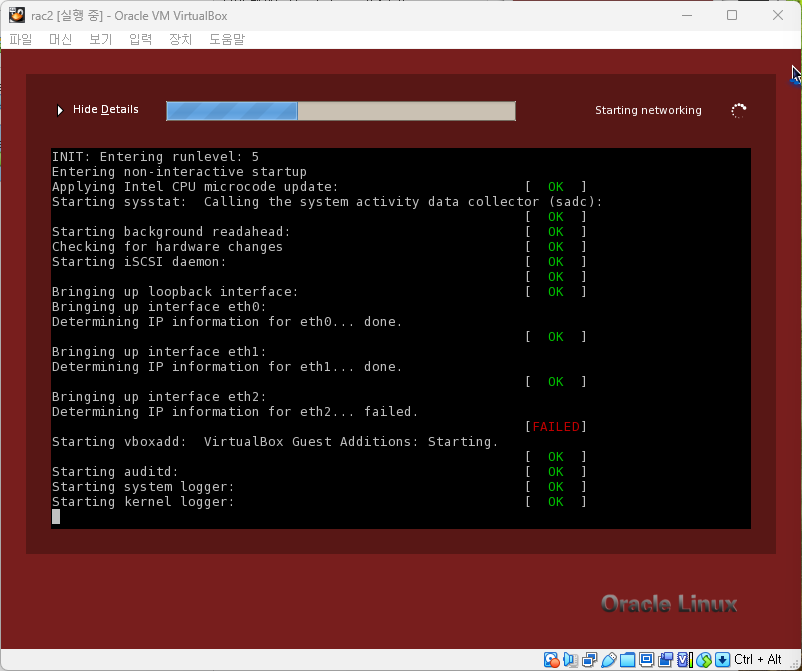
Task: Open the 보기 menu
Action: (x=100, y=39)
